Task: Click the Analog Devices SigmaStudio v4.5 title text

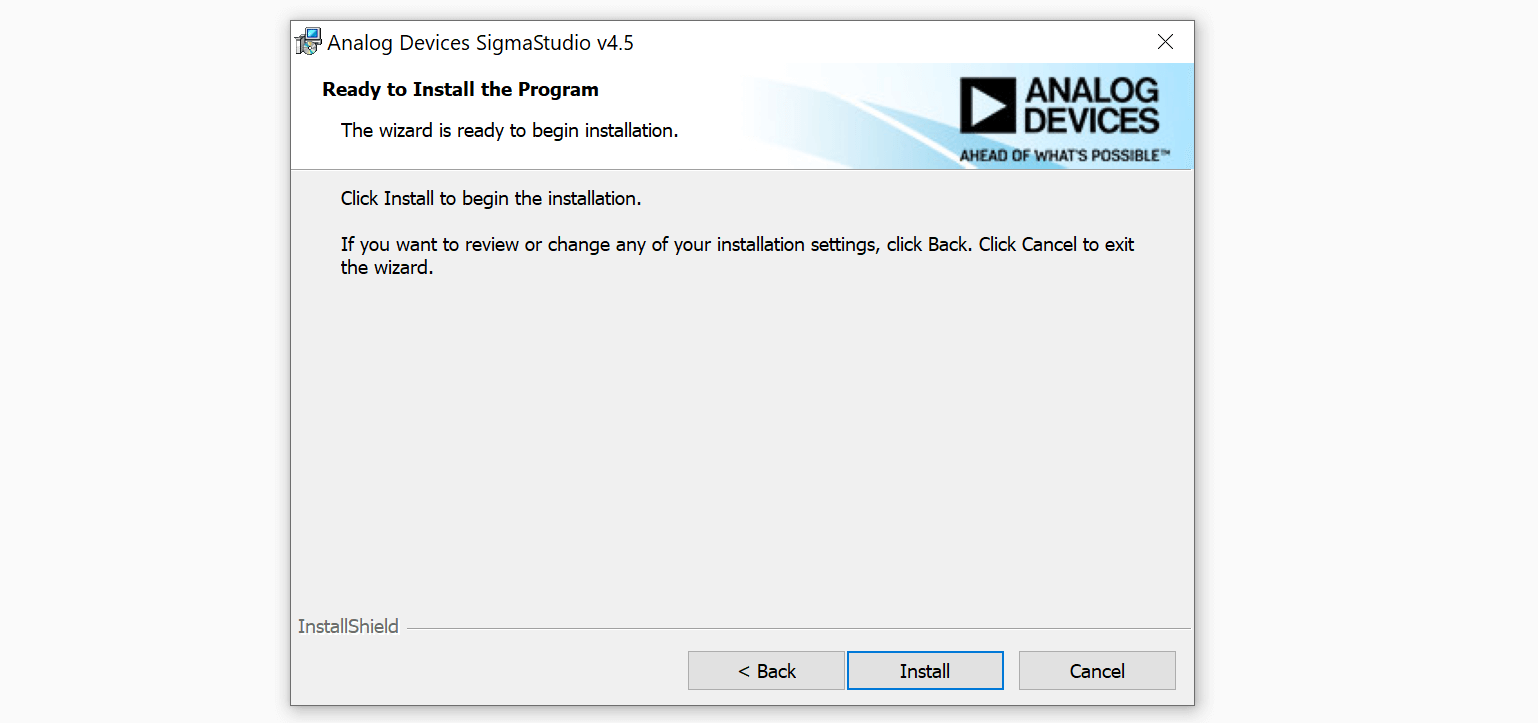Action: click(x=481, y=43)
